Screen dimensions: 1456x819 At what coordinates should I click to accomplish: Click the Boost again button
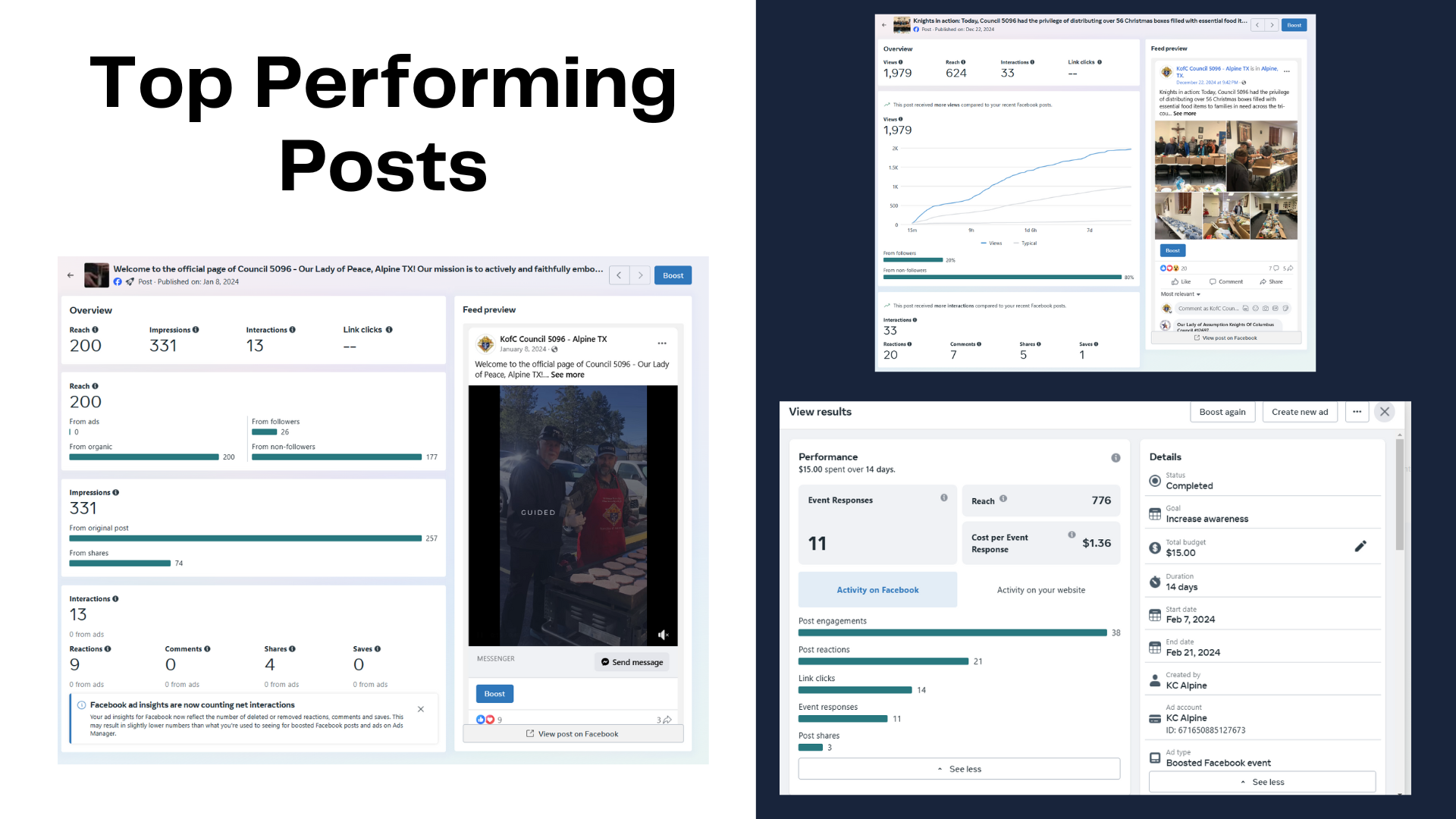tap(1222, 412)
